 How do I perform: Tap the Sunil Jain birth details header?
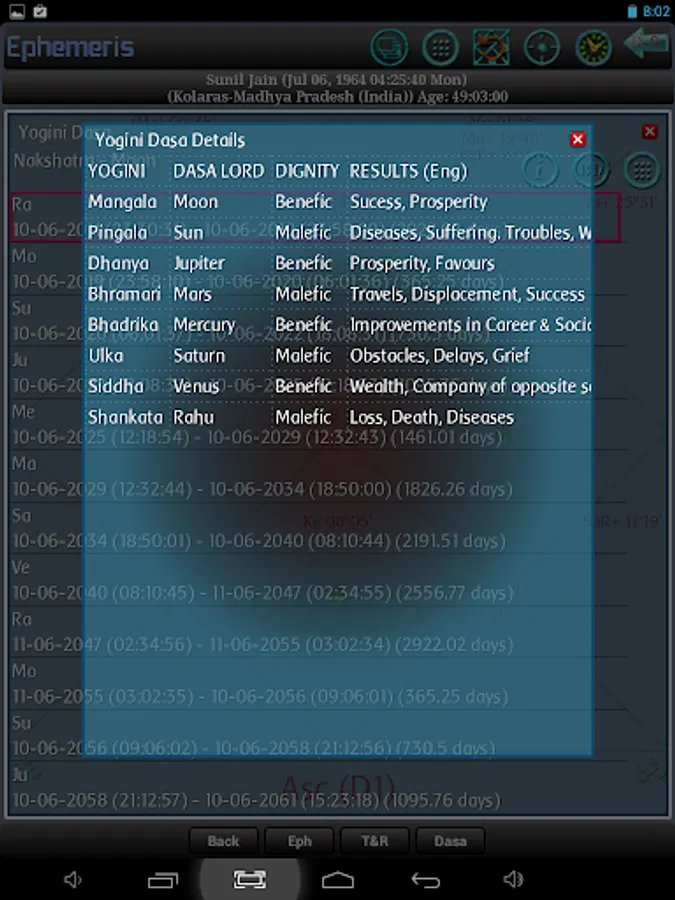(x=338, y=88)
